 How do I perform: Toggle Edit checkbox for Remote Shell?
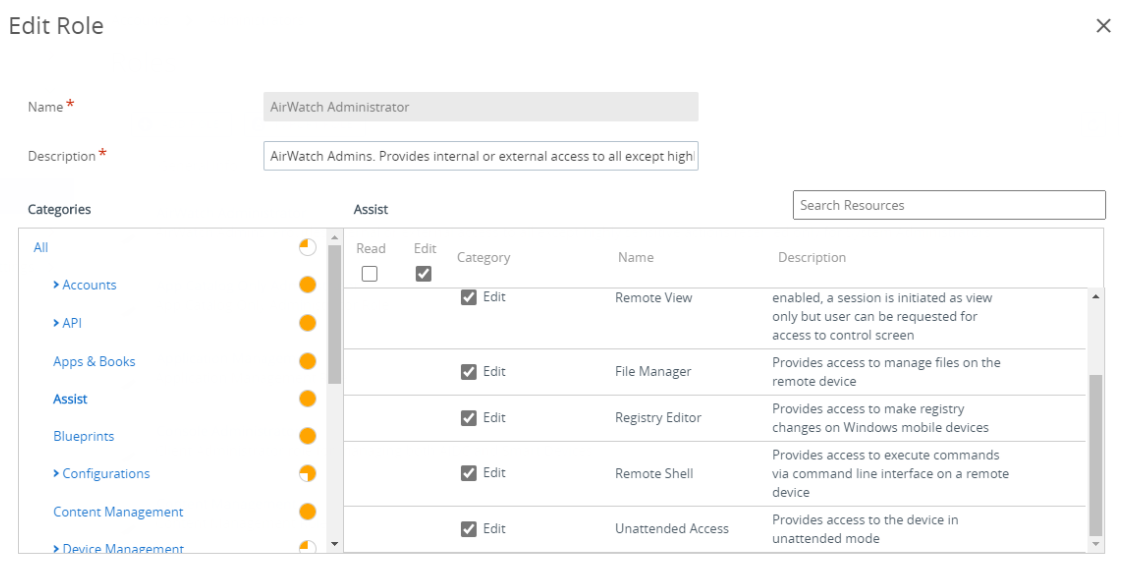(468, 473)
